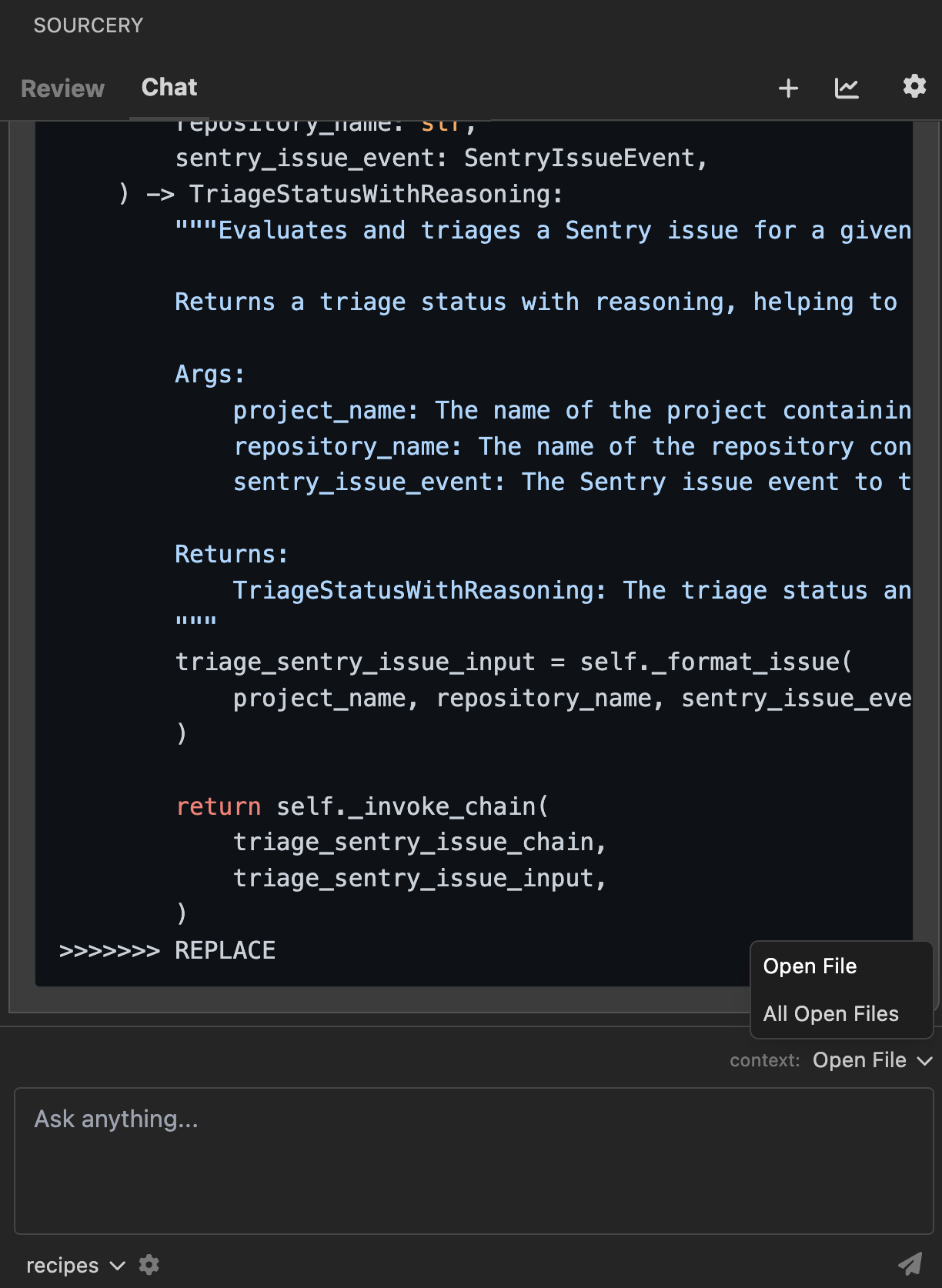Switch to the Review tab
Screen dimensions: 942x1288
click(x=62, y=88)
